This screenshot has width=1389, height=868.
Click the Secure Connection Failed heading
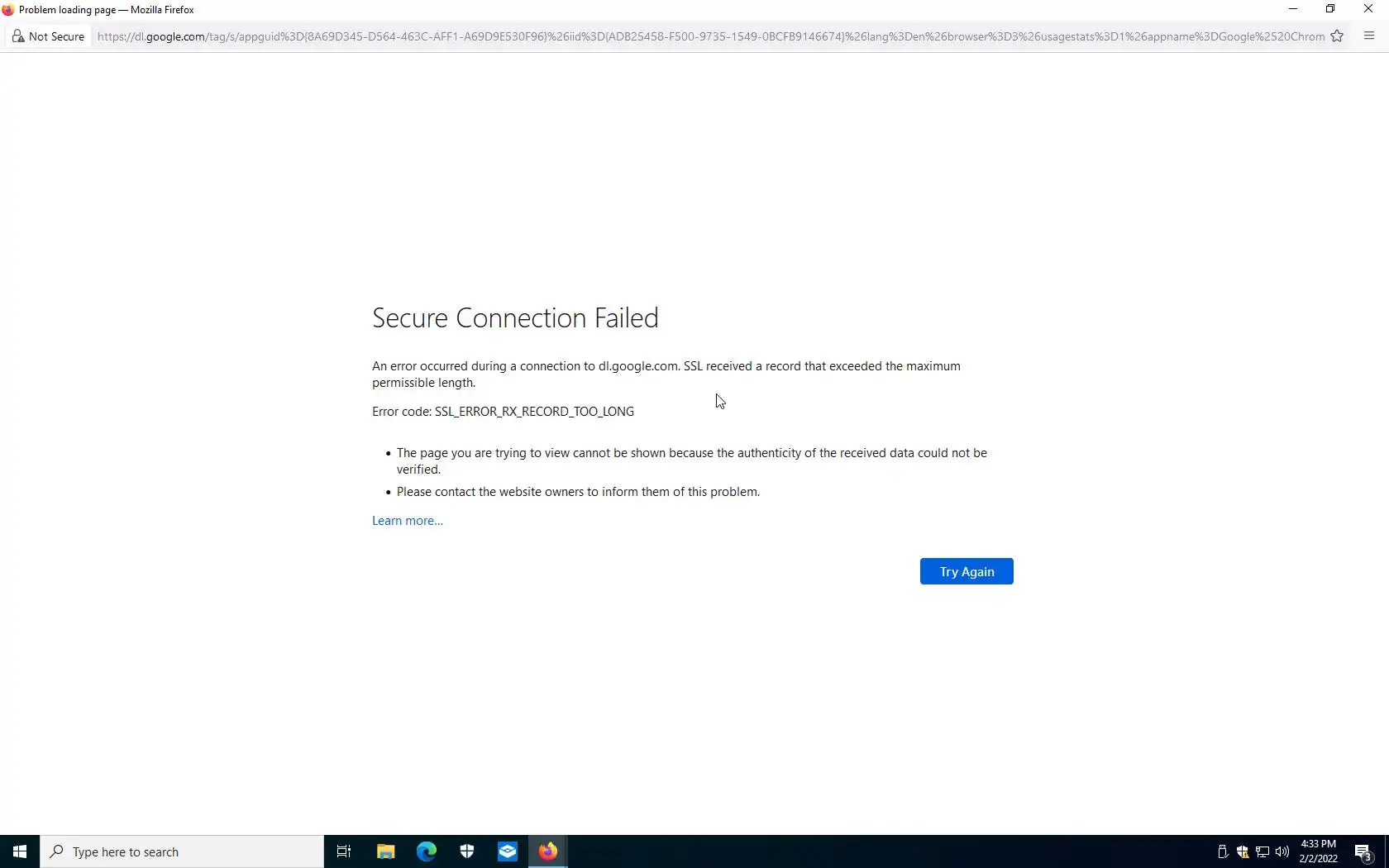tap(515, 317)
